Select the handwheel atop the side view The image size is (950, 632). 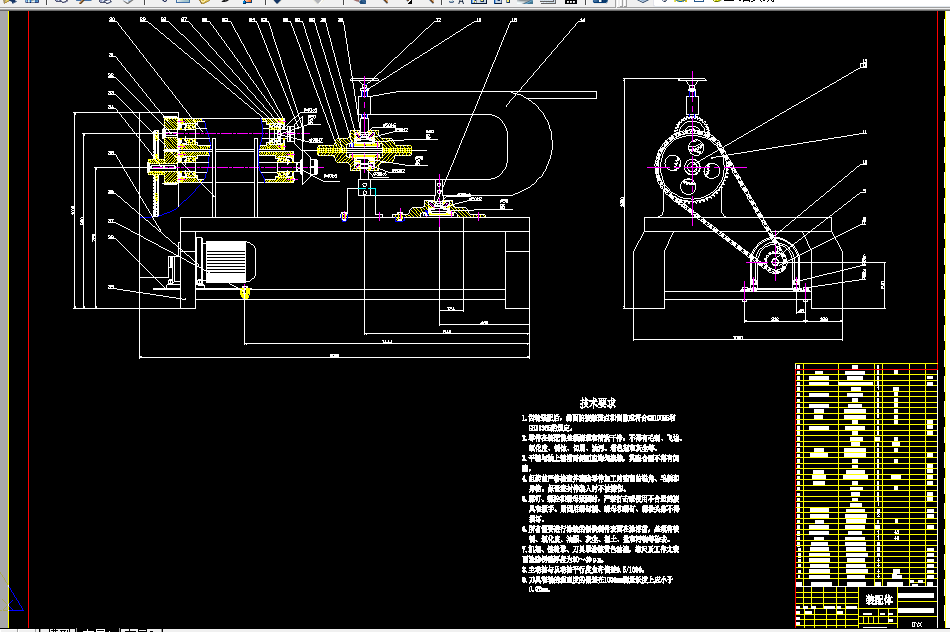(x=693, y=82)
